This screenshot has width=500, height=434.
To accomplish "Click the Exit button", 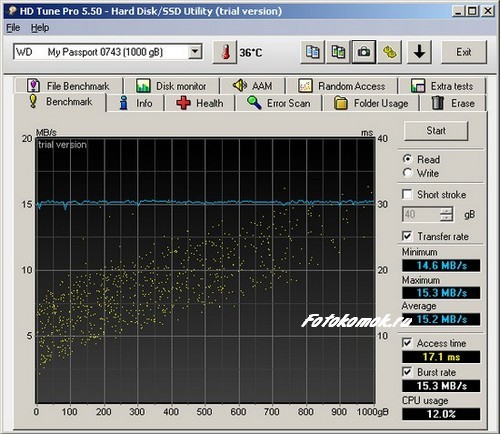I will (464, 52).
